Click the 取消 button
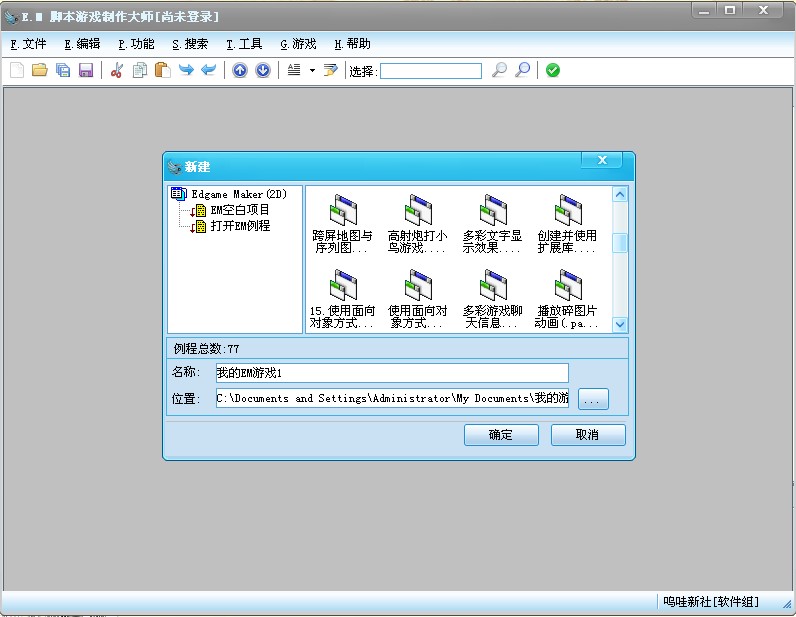796x617 pixels. pos(588,435)
